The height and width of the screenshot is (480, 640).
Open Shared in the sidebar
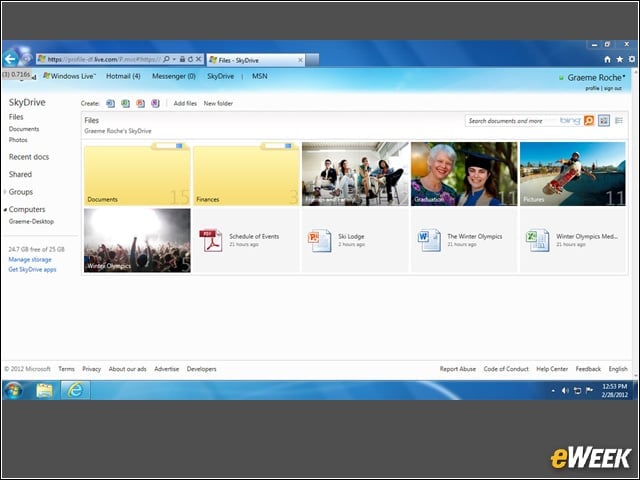[x=20, y=175]
